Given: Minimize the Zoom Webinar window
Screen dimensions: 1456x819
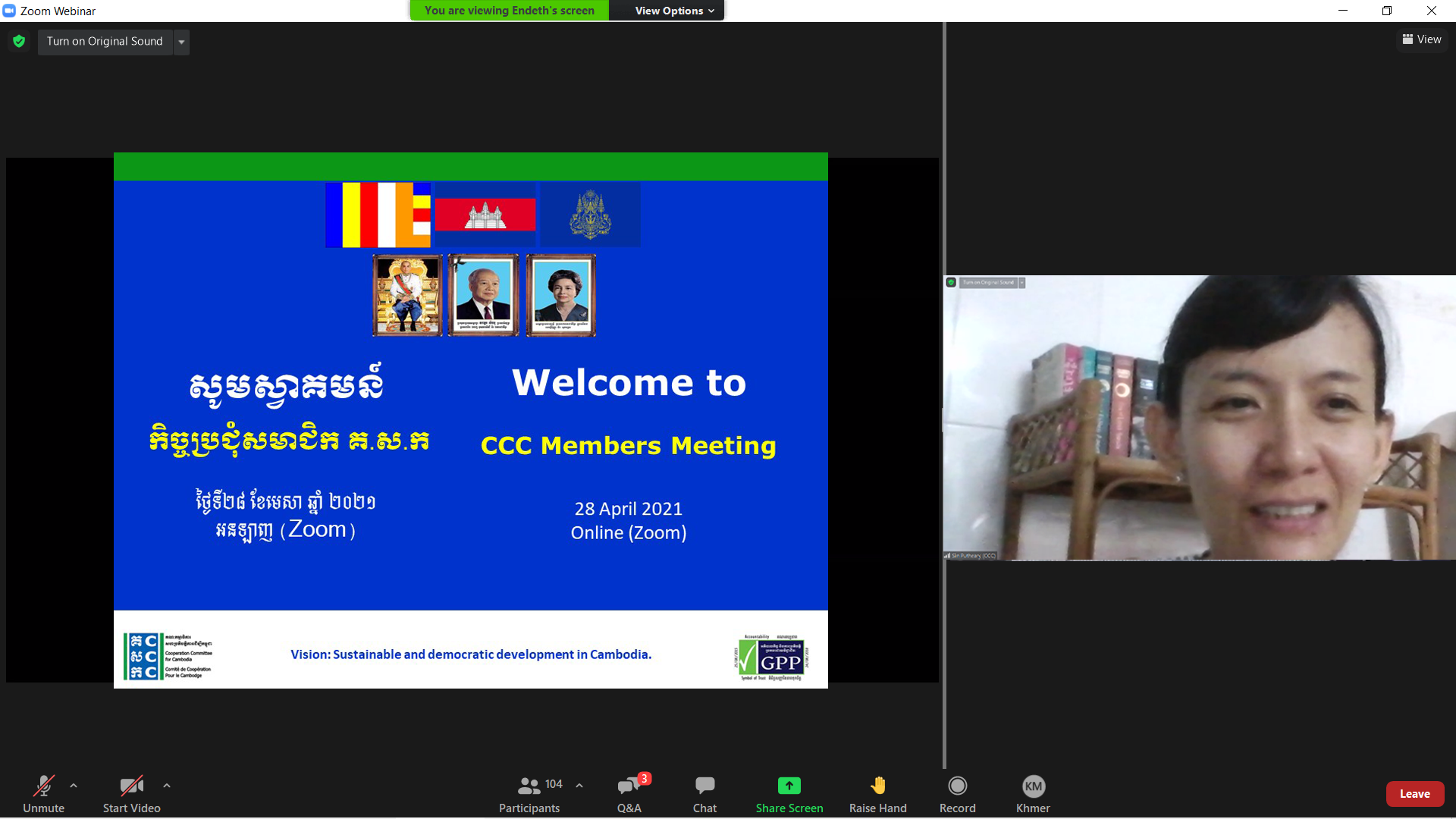Looking at the screenshot, I should click(1343, 11).
